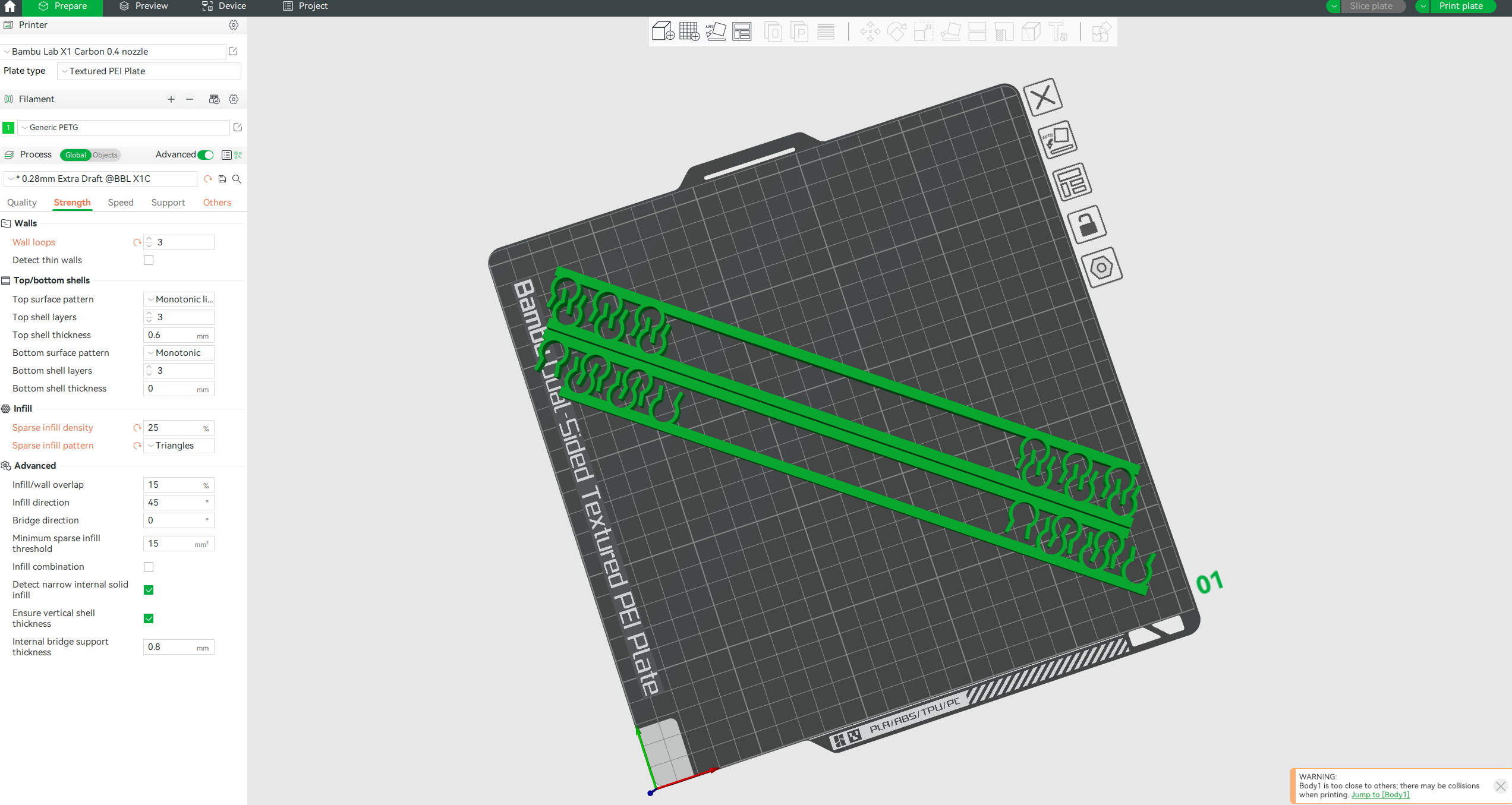
Task: Enable Infill combination checkbox
Action: (149, 567)
